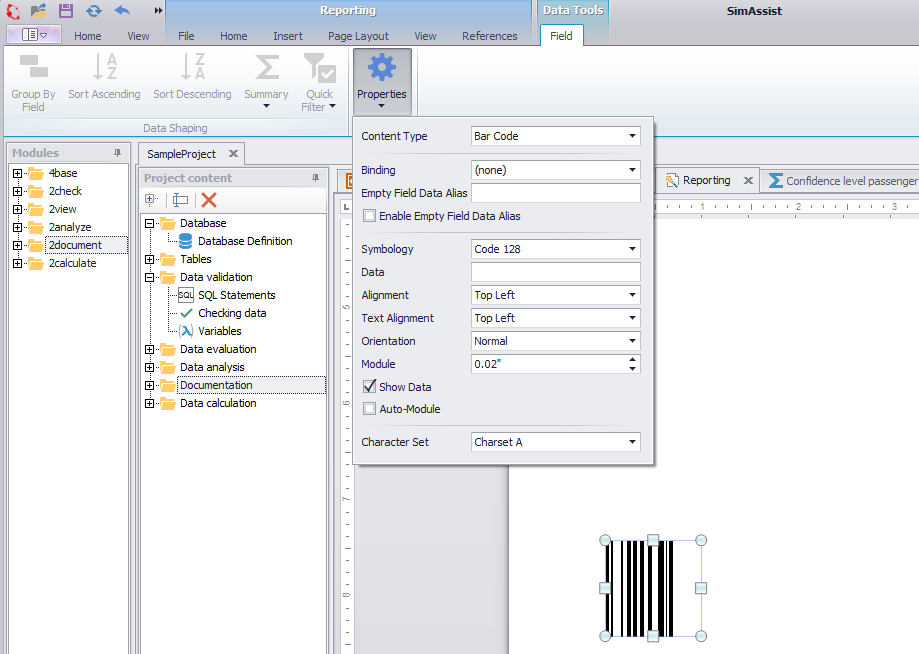The width and height of the screenshot is (919, 654).
Task: Save the project using the floppy disk icon
Action: 65,11
